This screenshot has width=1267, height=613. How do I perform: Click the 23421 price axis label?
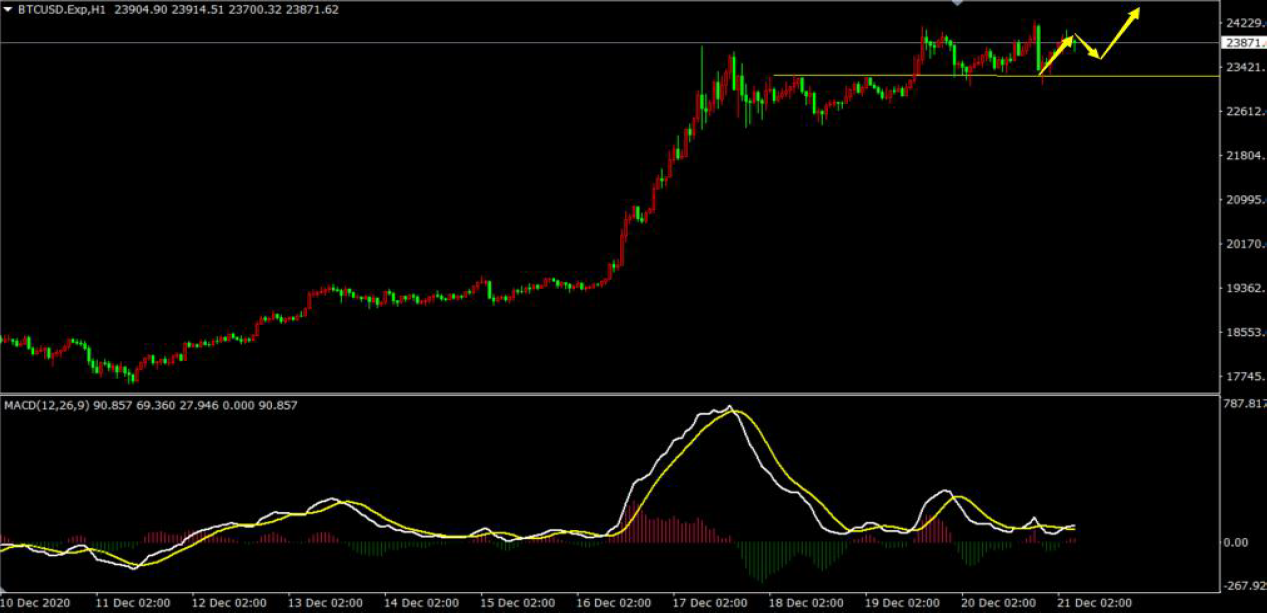1245,68
